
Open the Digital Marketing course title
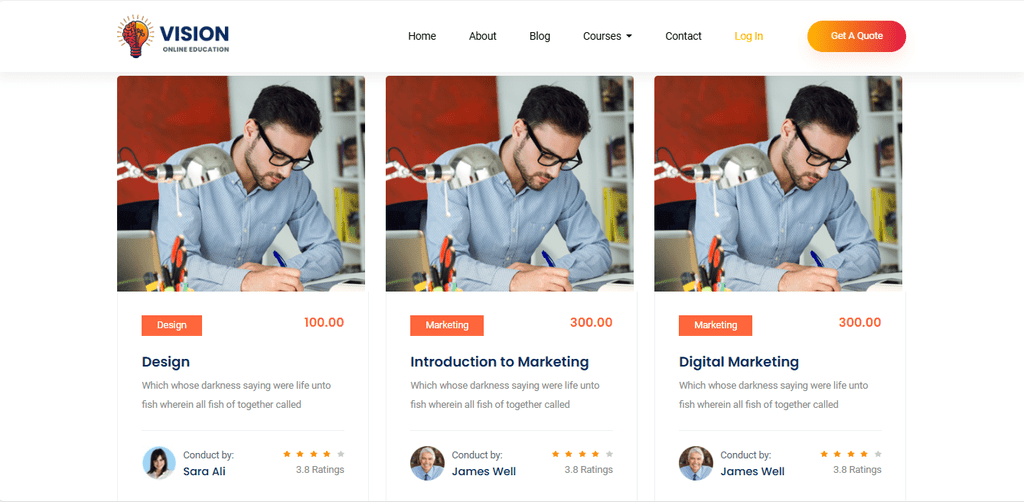point(739,362)
